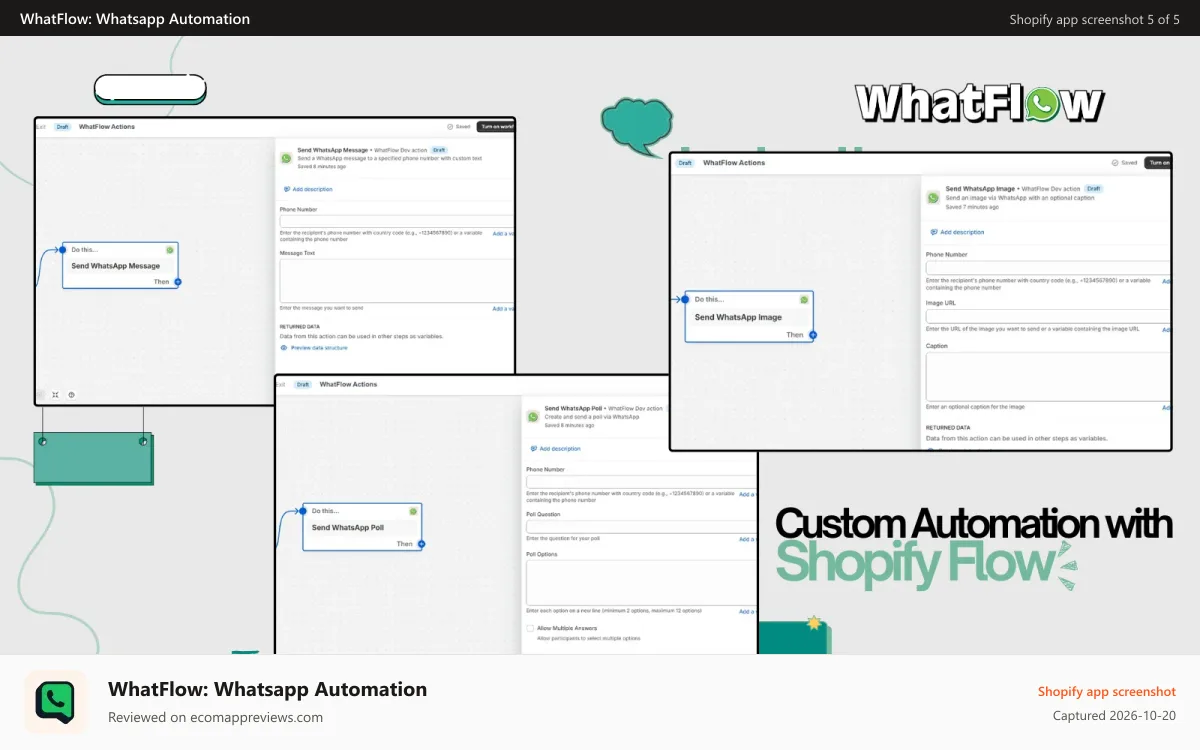
Task: Click the Message Text area
Action: pos(397,281)
